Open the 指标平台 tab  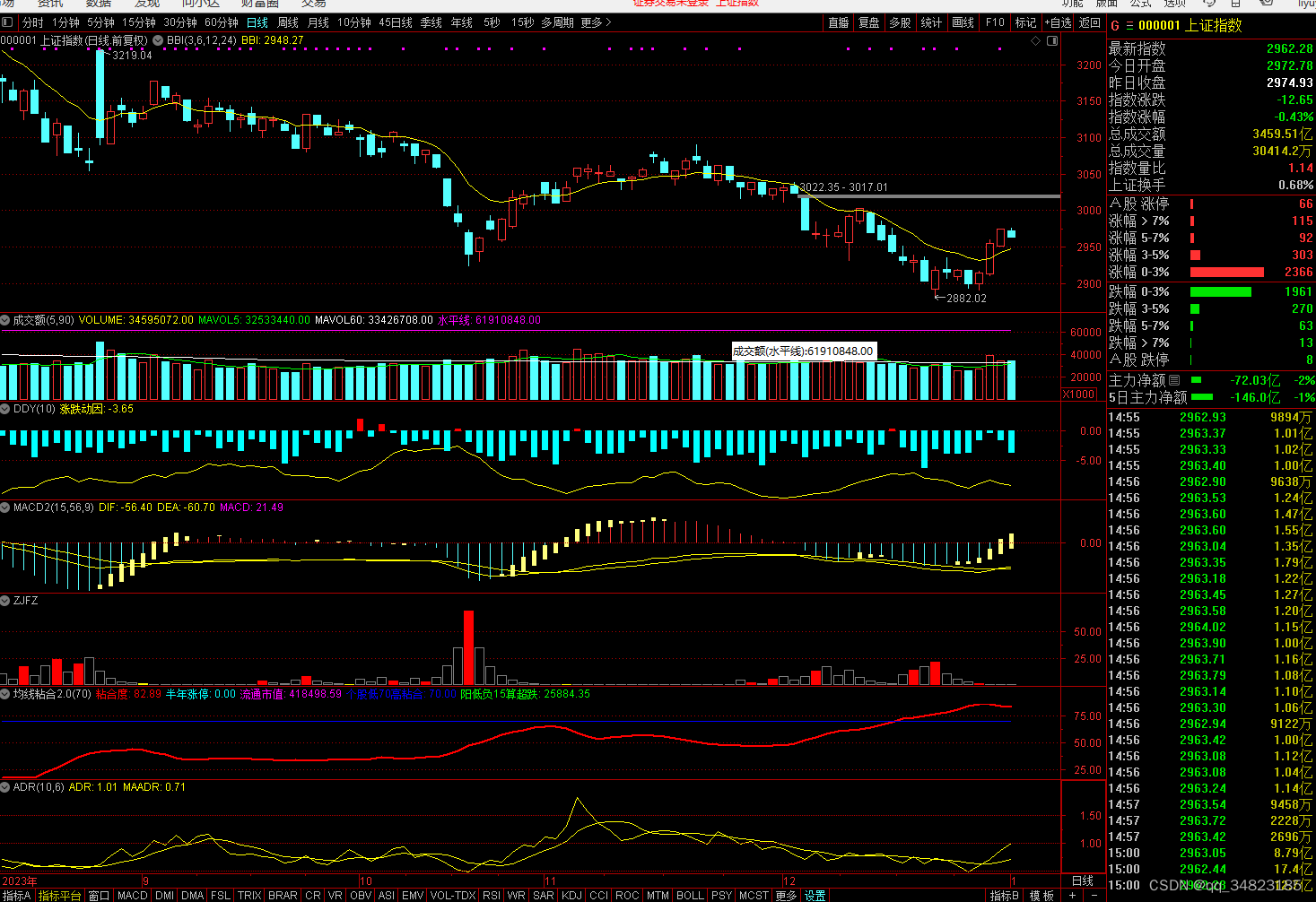59,895
